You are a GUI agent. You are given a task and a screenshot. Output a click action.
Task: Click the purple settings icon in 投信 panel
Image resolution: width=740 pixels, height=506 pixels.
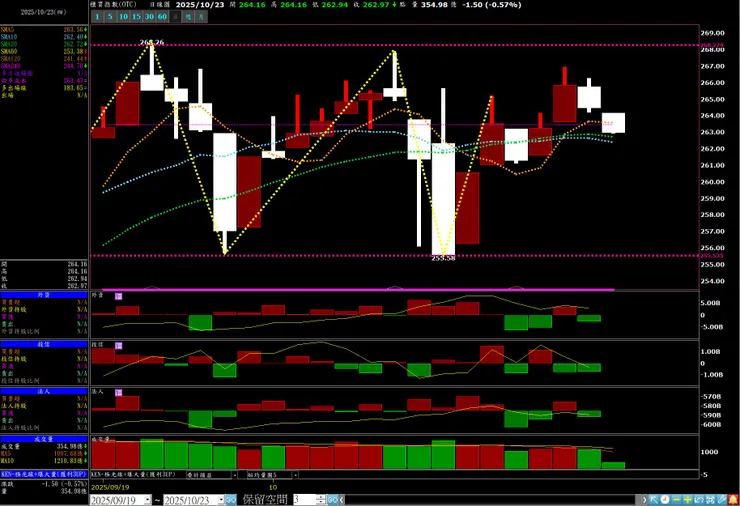coord(118,346)
